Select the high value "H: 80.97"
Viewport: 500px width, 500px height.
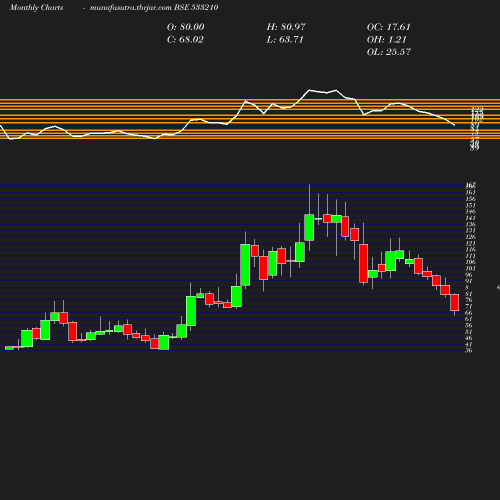point(286,27)
